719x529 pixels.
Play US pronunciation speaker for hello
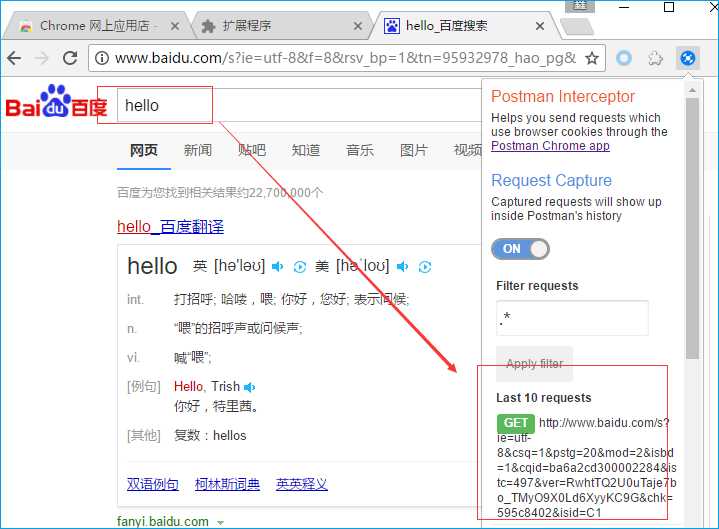[403, 266]
